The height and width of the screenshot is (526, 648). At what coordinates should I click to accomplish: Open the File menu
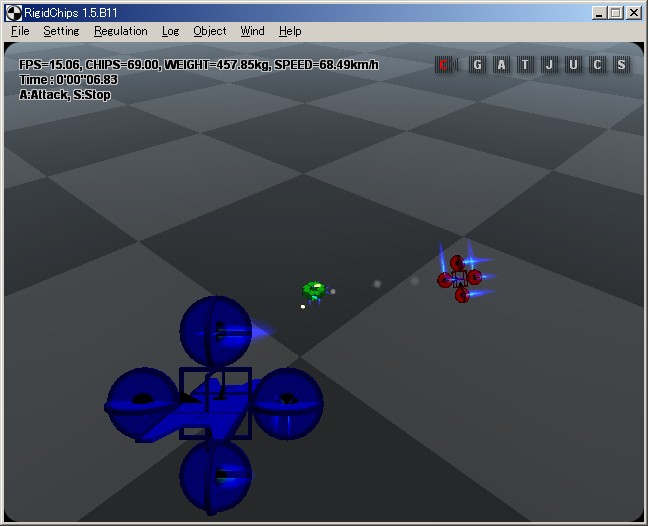click(x=20, y=31)
